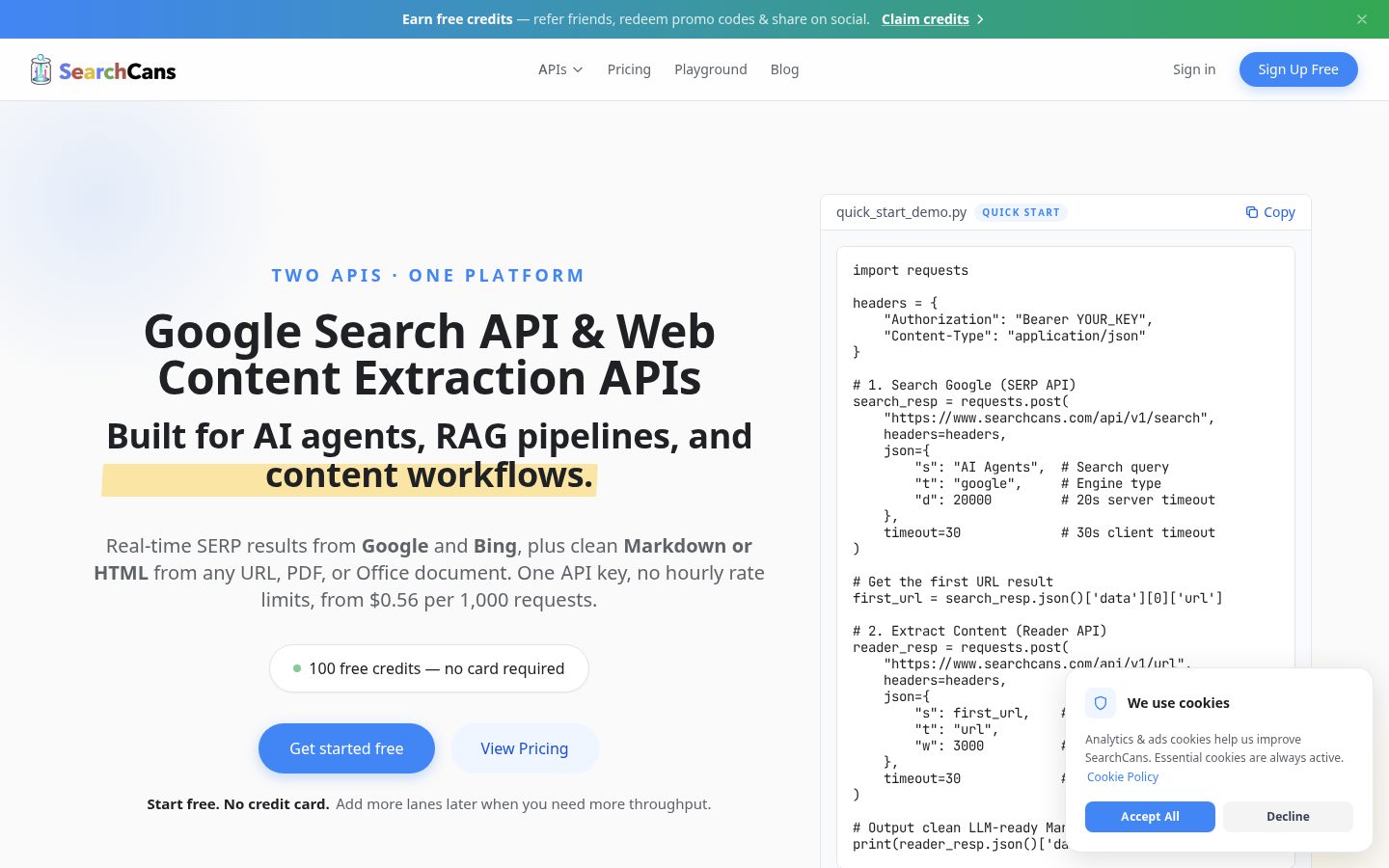Image resolution: width=1389 pixels, height=868 pixels.
Task: Click the 'Google Search API & Web' heading
Action: (429, 332)
